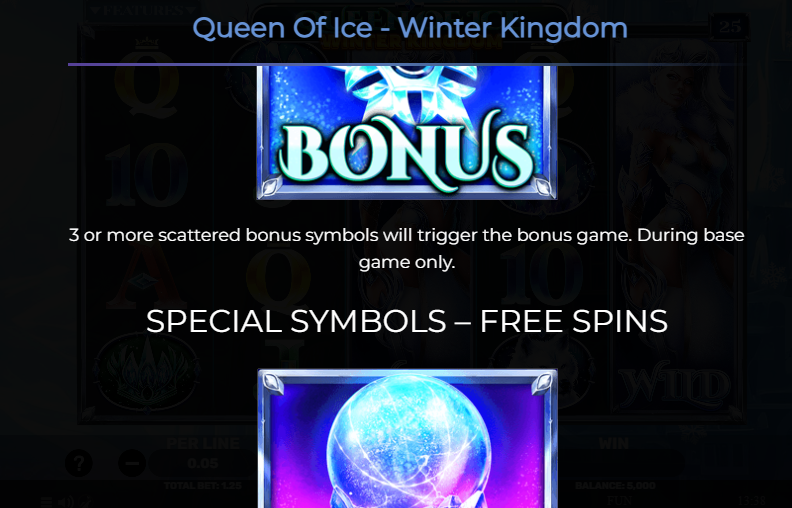Image resolution: width=792 pixels, height=508 pixels.
Task: Mute sound using the speaker icon
Action: coord(66,501)
